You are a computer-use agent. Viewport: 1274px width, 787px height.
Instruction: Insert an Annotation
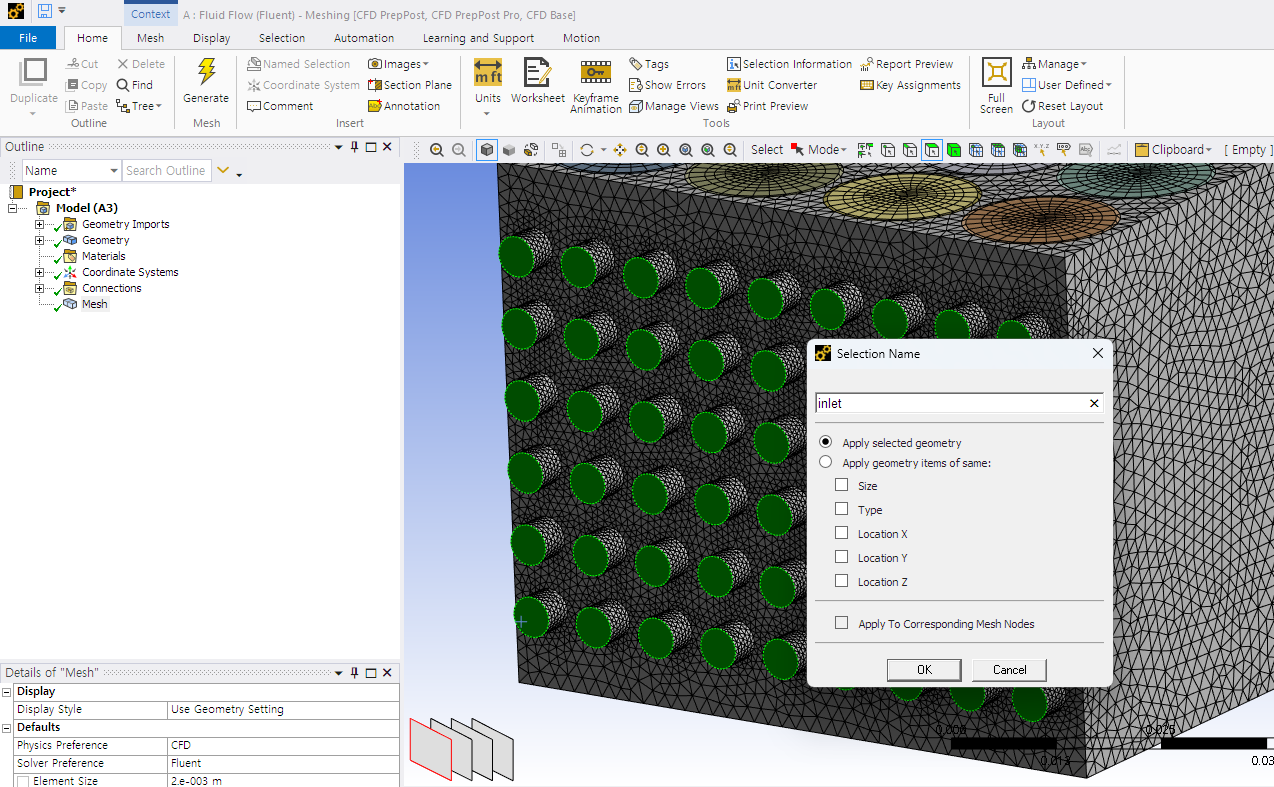404,106
